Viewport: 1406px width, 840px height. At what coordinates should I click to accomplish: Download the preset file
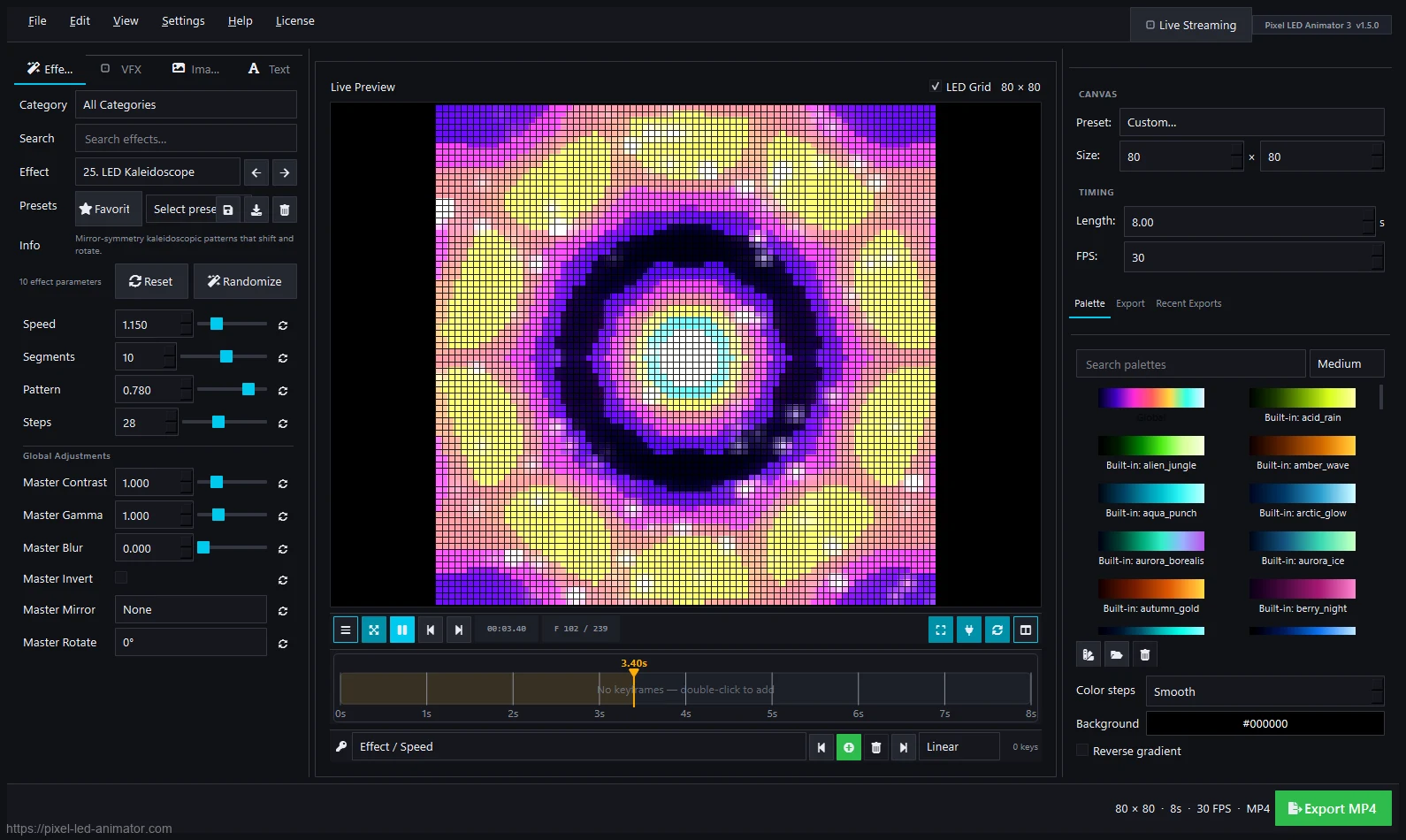click(256, 210)
